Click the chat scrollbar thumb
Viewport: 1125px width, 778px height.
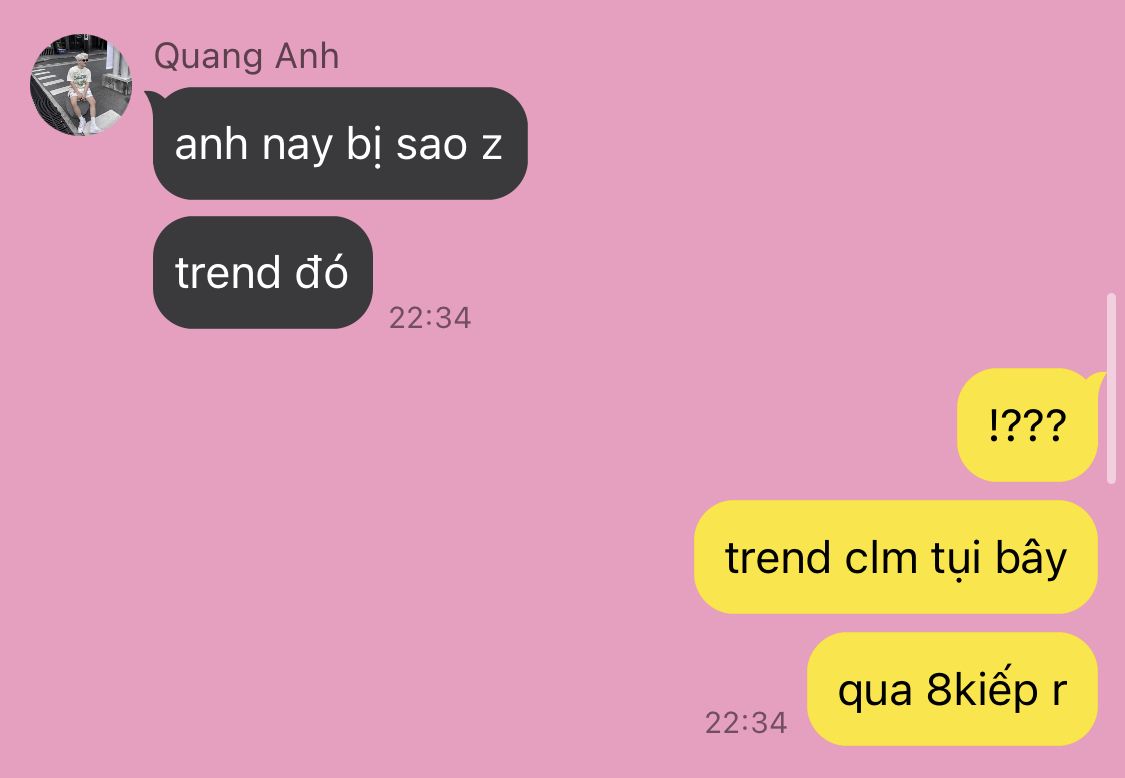click(1112, 388)
